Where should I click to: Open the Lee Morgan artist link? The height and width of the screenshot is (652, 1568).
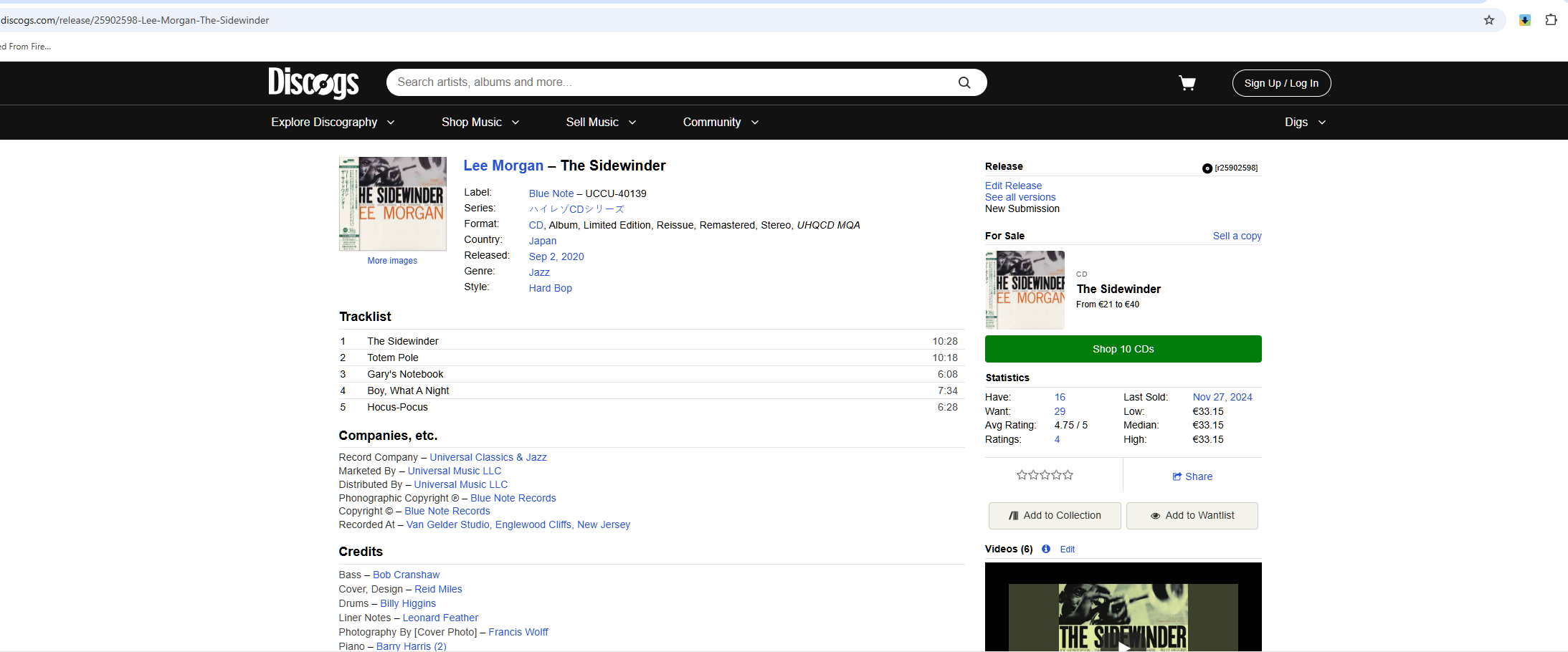503,166
